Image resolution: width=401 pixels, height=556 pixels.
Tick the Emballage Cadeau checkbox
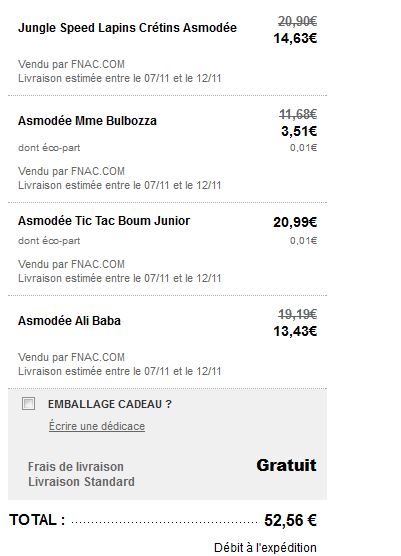28,404
